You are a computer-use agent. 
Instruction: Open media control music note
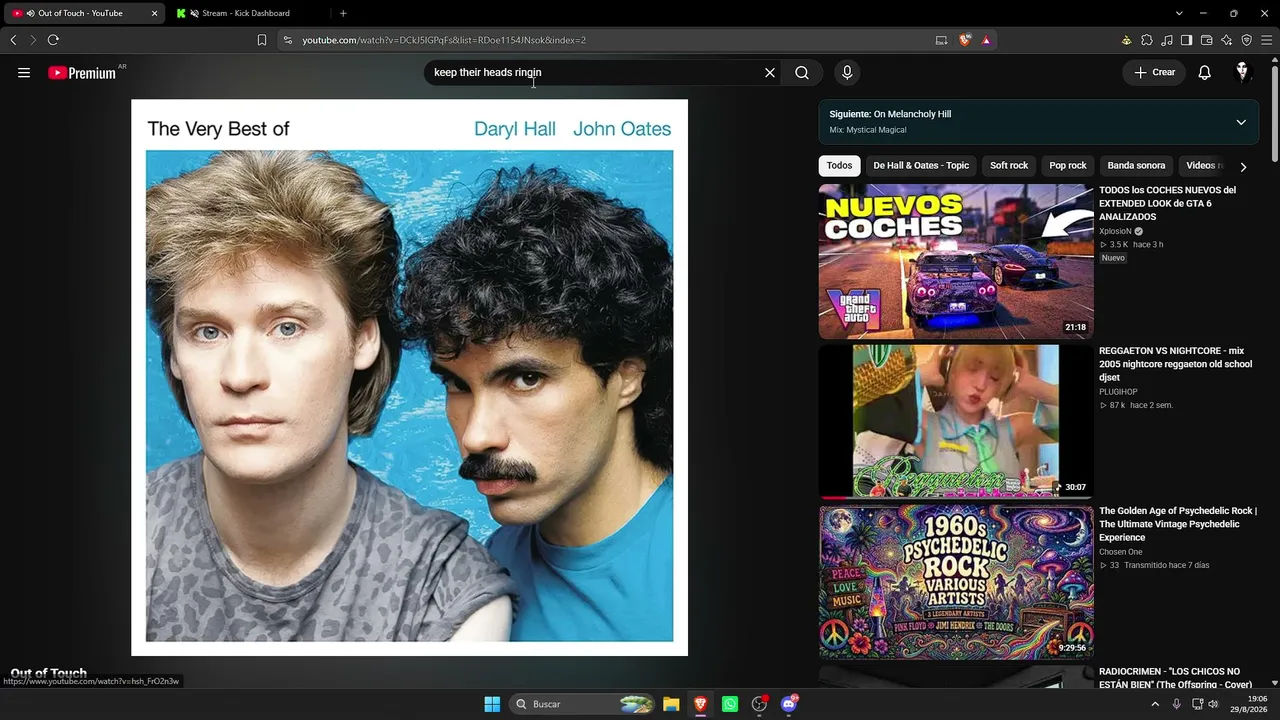coord(1167,40)
